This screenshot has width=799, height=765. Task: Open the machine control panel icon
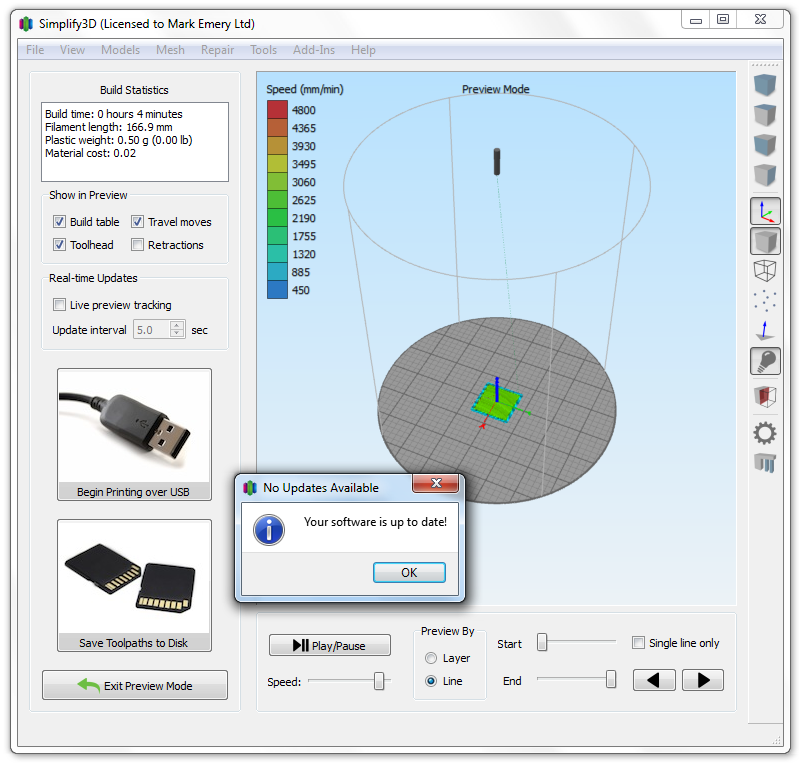(x=765, y=462)
